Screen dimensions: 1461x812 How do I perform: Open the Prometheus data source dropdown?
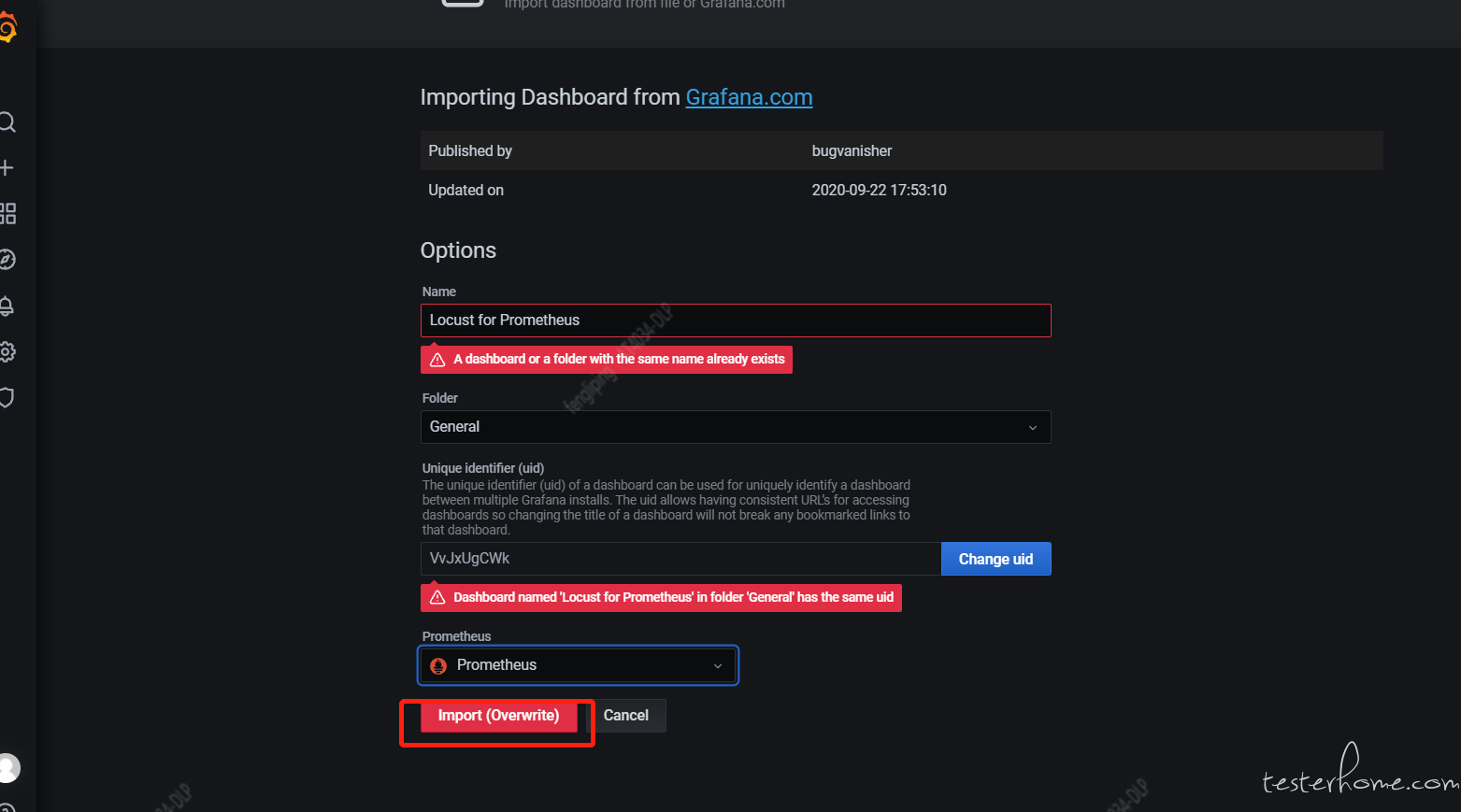[x=578, y=665]
